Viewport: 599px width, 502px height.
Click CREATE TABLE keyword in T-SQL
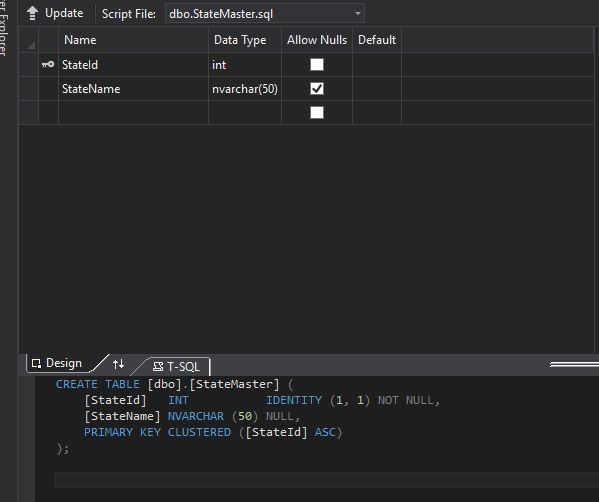[97, 384]
